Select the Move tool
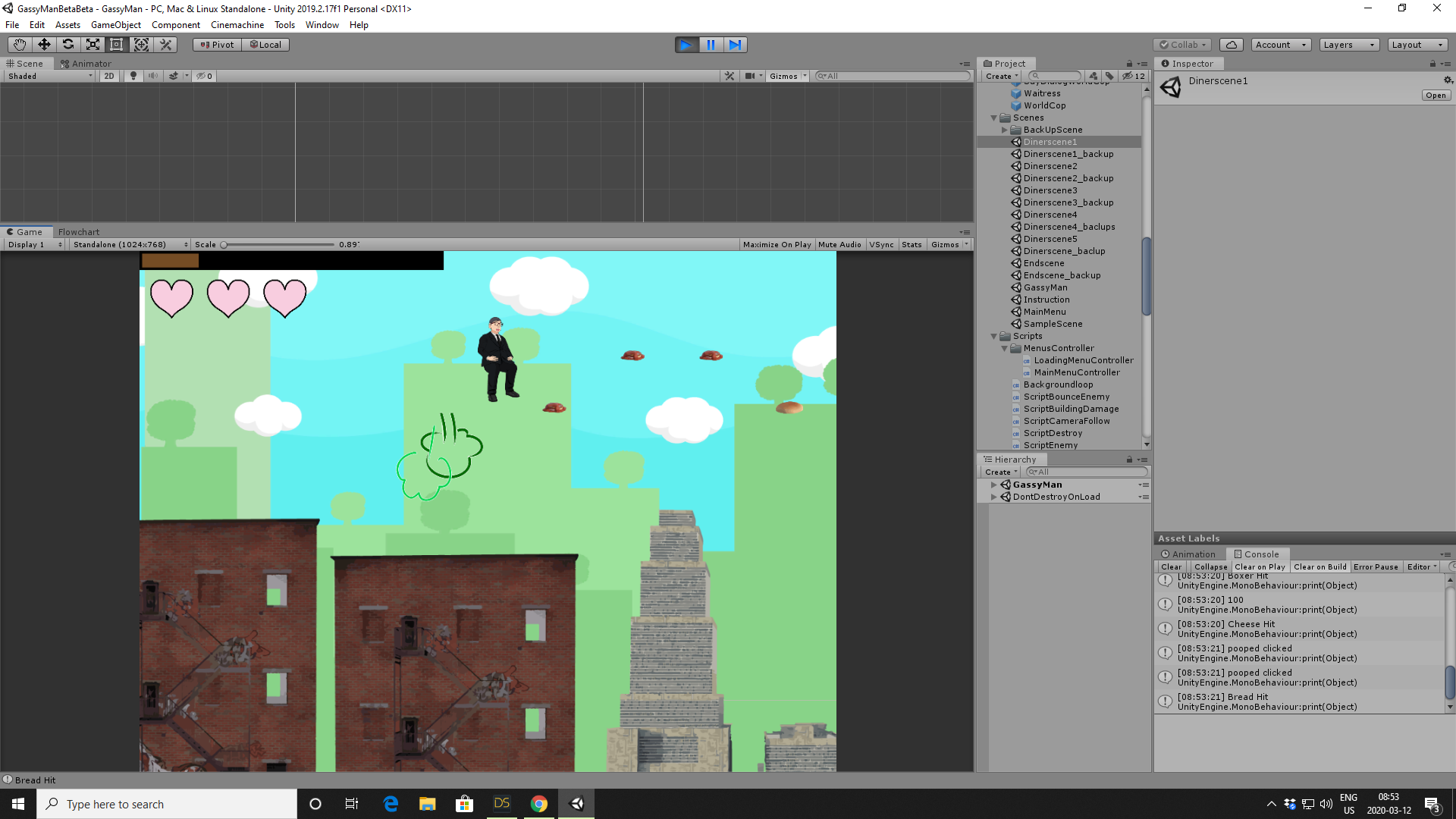 pyautogui.click(x=44, y=45)
